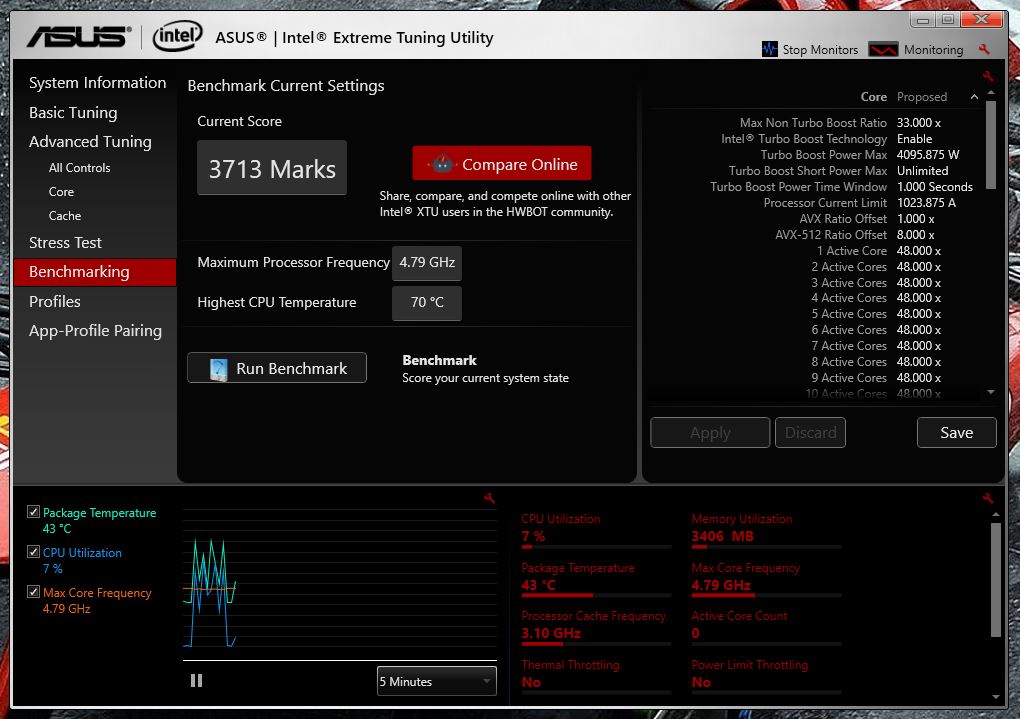Image resolution: width=1020 pixels, height=719 pixels.
Task: Pause the monitoring graph
Action: tap(196, 681)
